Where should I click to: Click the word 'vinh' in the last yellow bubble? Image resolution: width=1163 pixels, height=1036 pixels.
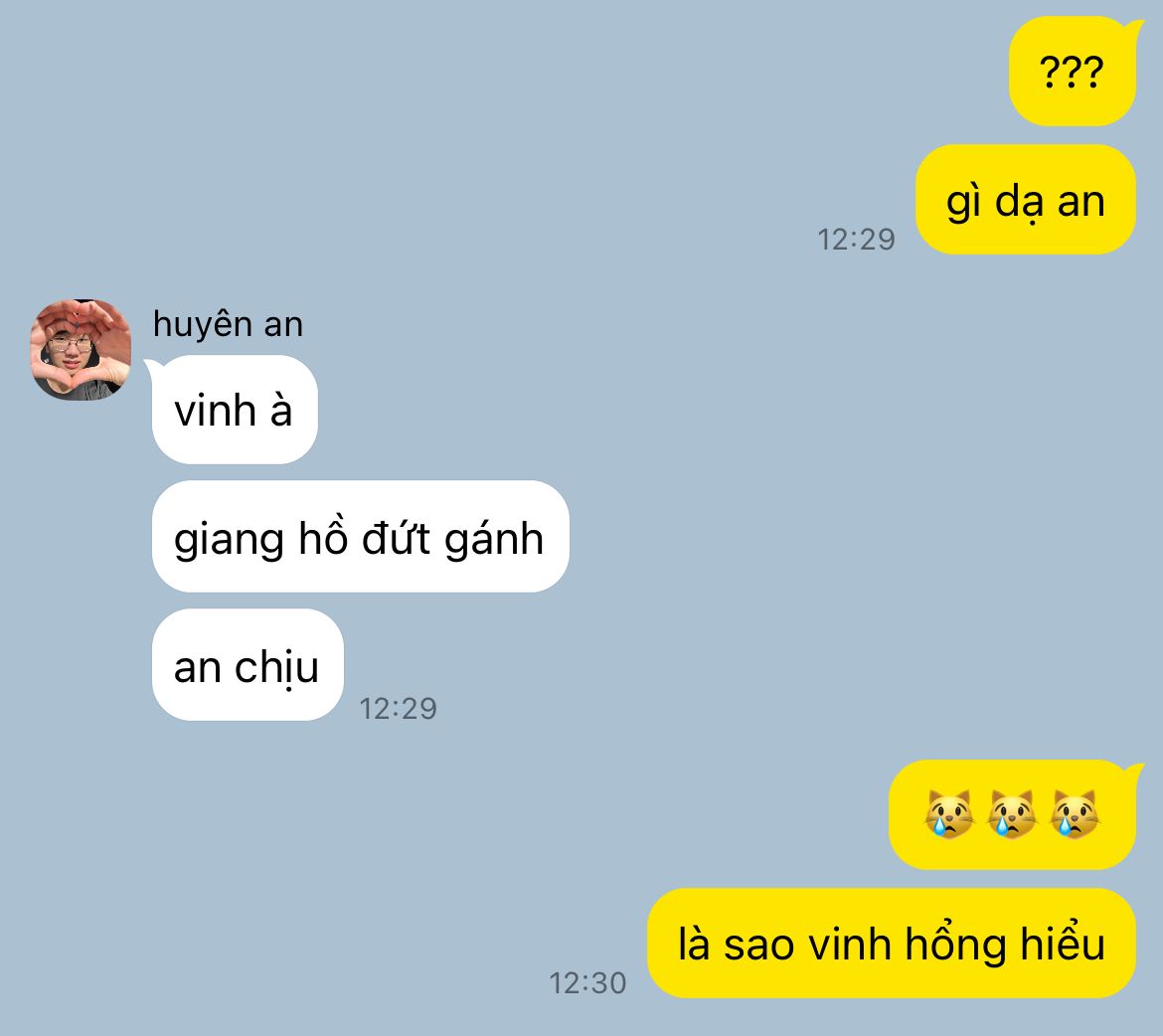tap(849, 945)
